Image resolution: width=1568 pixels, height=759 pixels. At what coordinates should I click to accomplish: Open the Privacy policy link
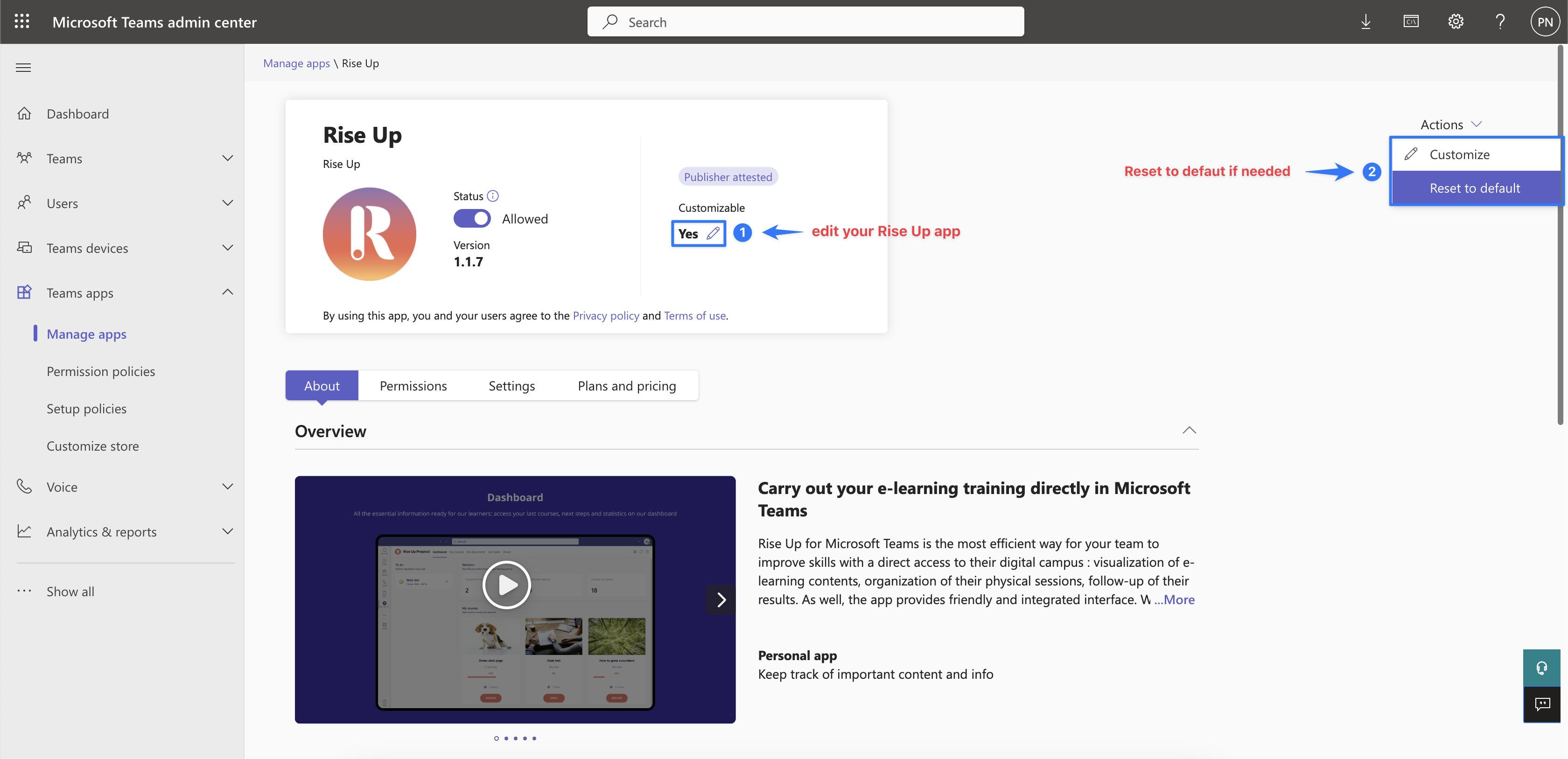pyautogui.click(x=606, y=315)
